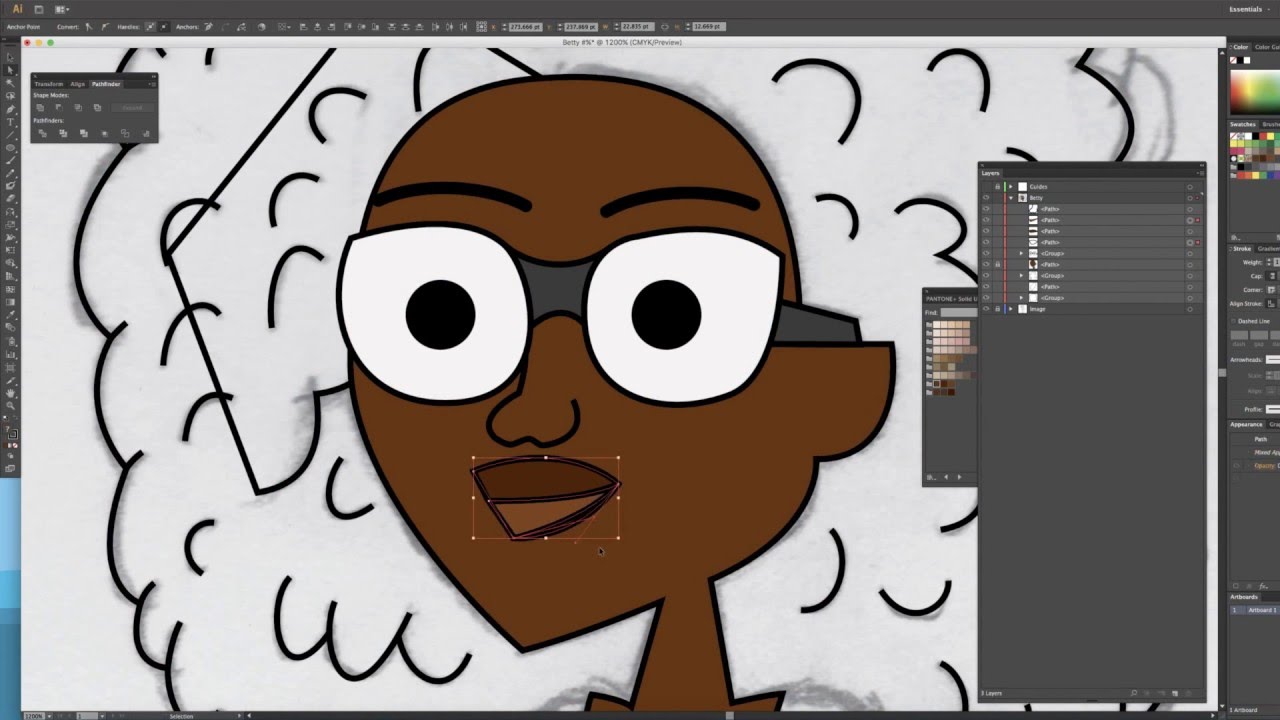This screenshot has width=1280, height=720.
Task: Select the Direct Selection tool
Action: (10, 70)
